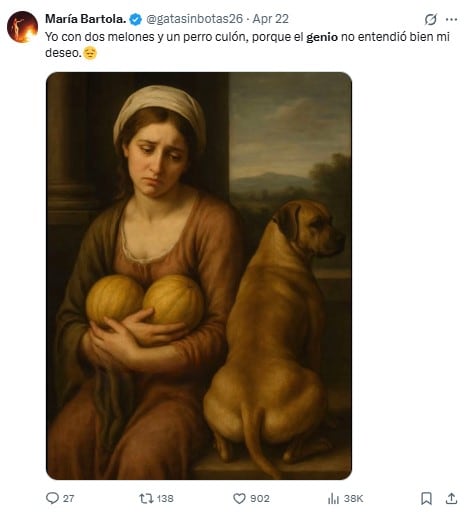The height and width of the screenshot is (514, 471).
Task: Click the reply speech-bubble icon
Action: (52, 498)
